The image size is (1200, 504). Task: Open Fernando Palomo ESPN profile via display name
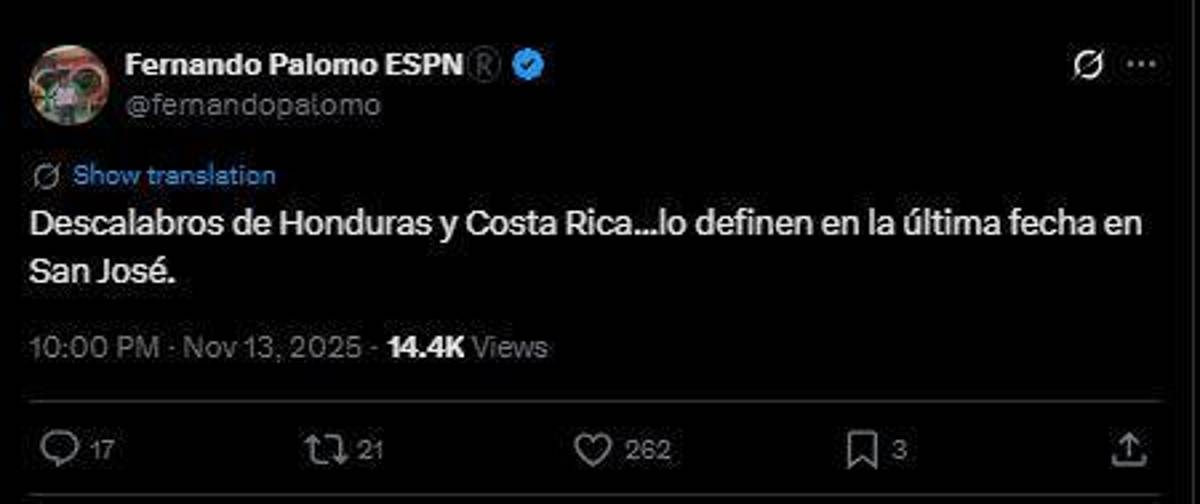pyautogui.click(x=294, y=65)
